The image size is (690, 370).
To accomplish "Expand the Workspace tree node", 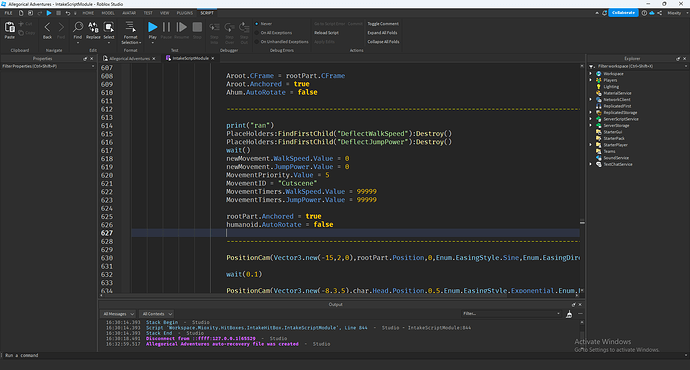I will tap(591, 73).
